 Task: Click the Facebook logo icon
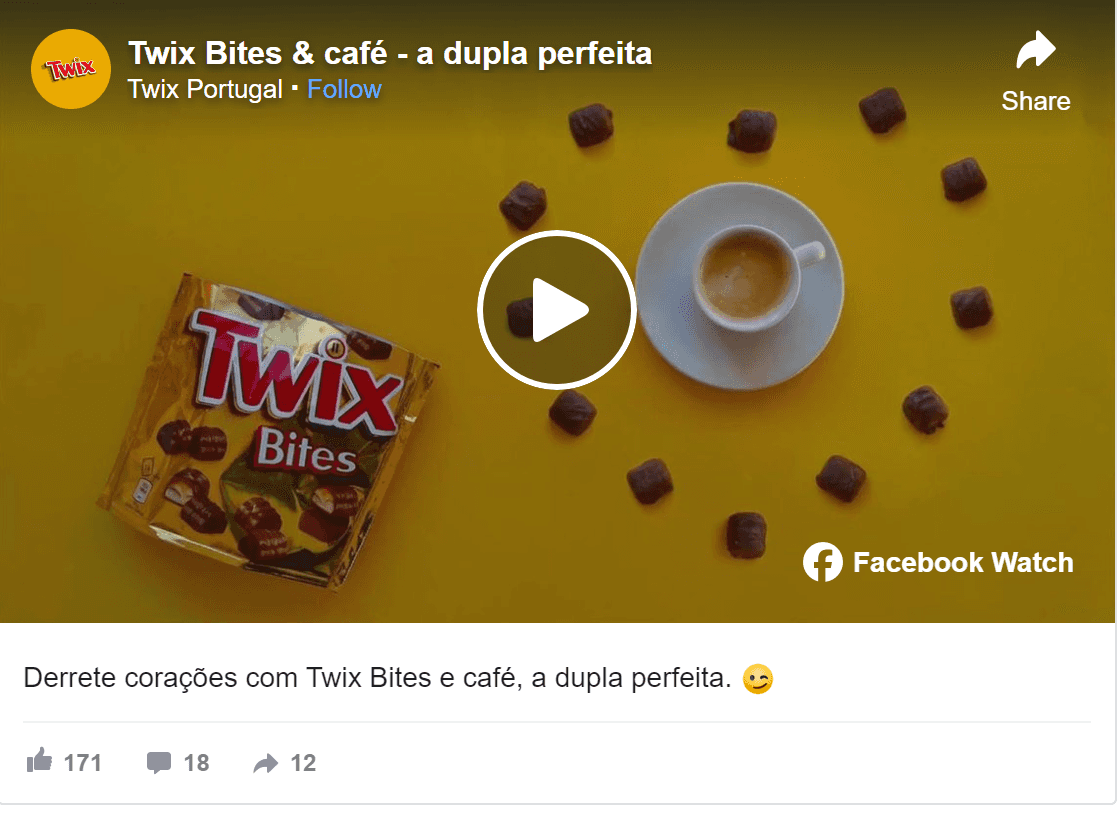tap(823, 562)
